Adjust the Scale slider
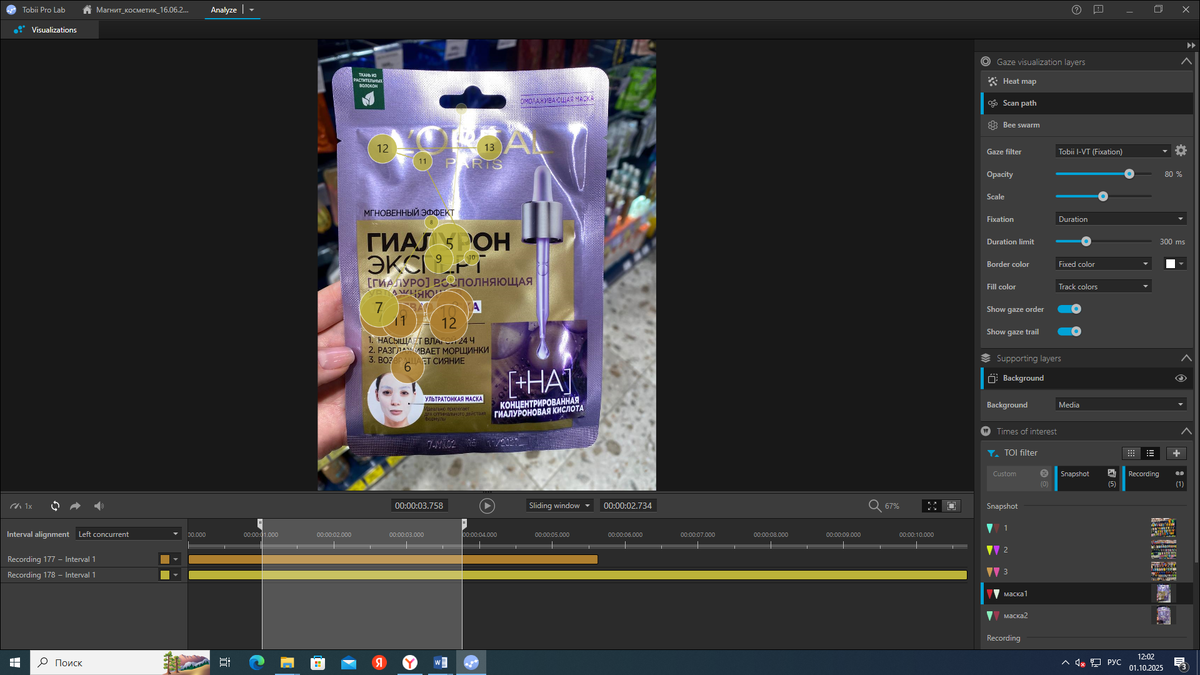Screen dimensions: 1200x675 tap(1103, 197)
